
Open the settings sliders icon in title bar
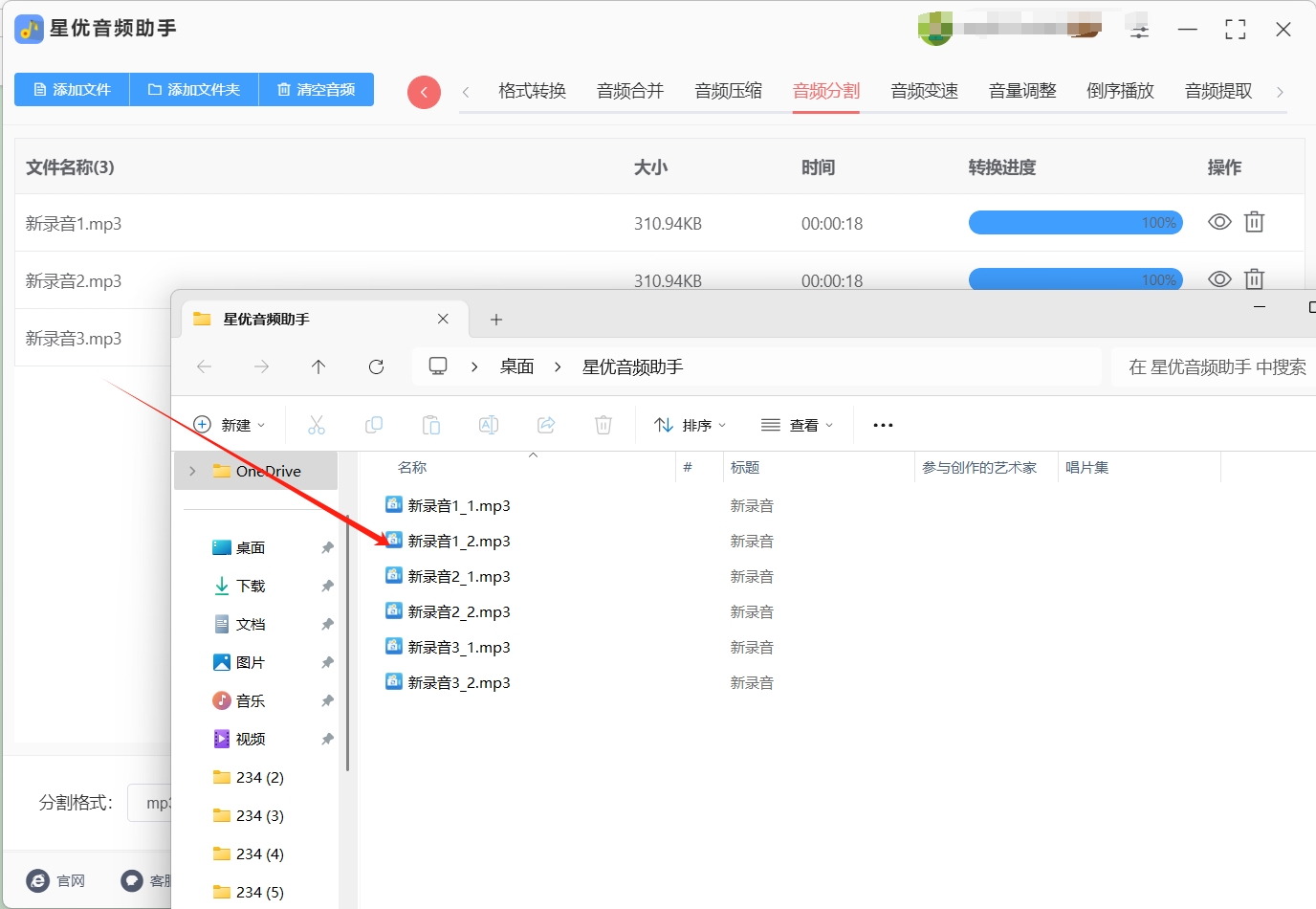click(1139, 30)
